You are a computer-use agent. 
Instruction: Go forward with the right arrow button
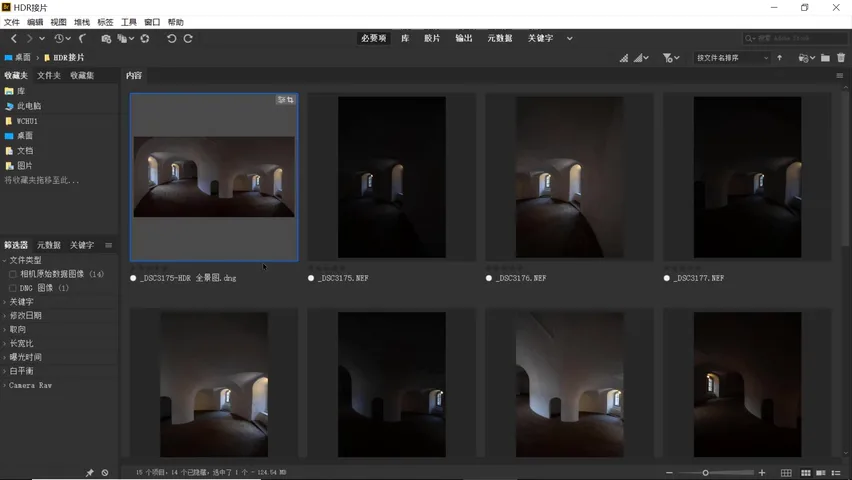pyautogui.click(x=29, y=39)
